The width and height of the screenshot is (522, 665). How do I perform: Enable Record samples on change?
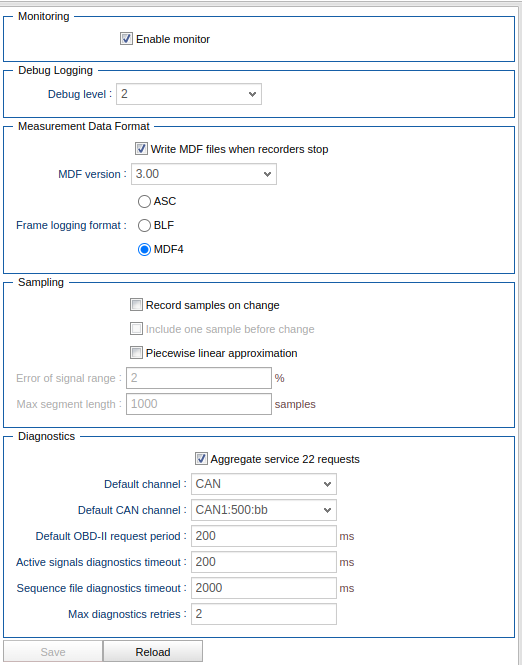coord(136,305)
